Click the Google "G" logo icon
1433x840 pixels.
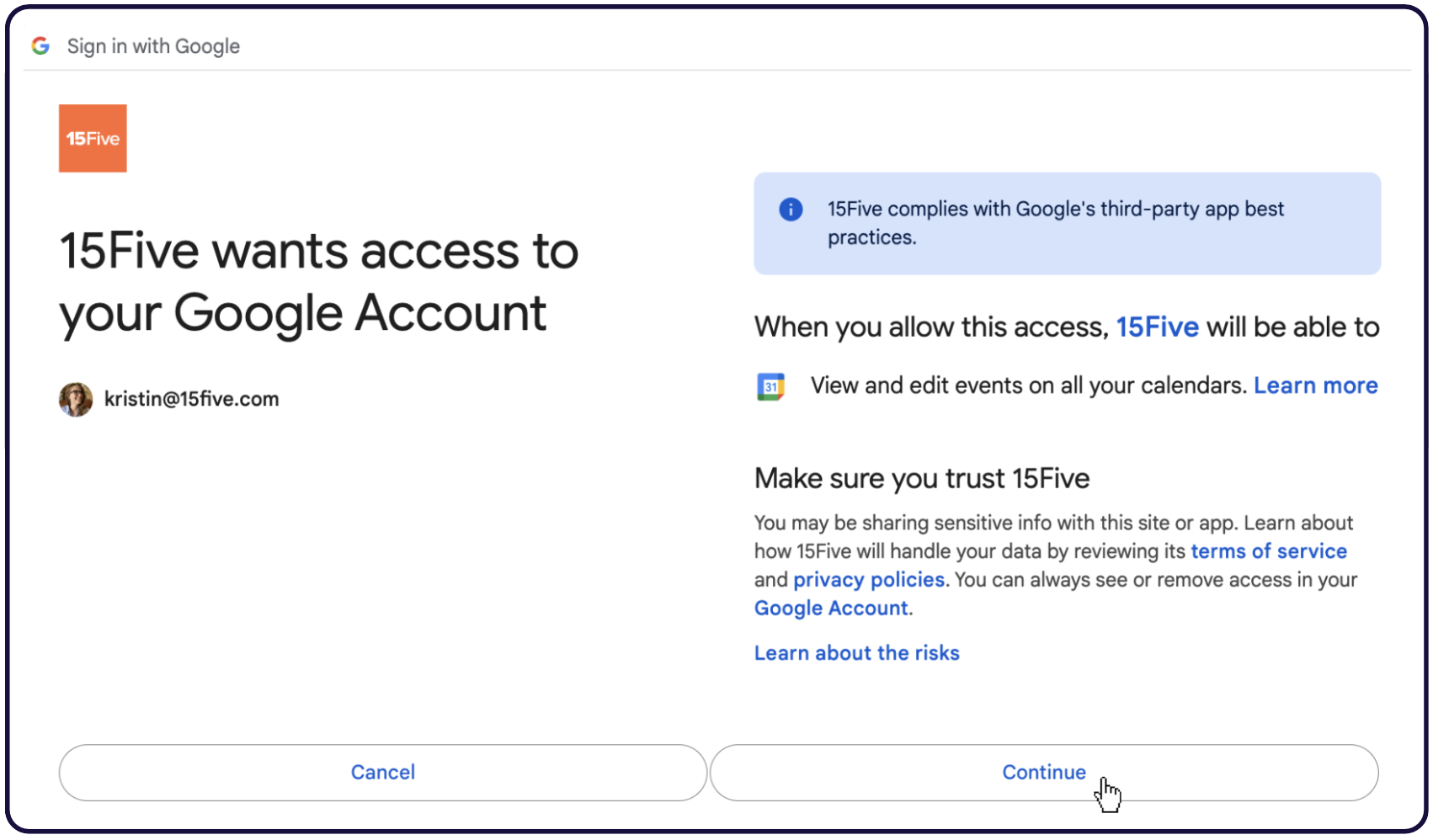click(x=40, y=46)
